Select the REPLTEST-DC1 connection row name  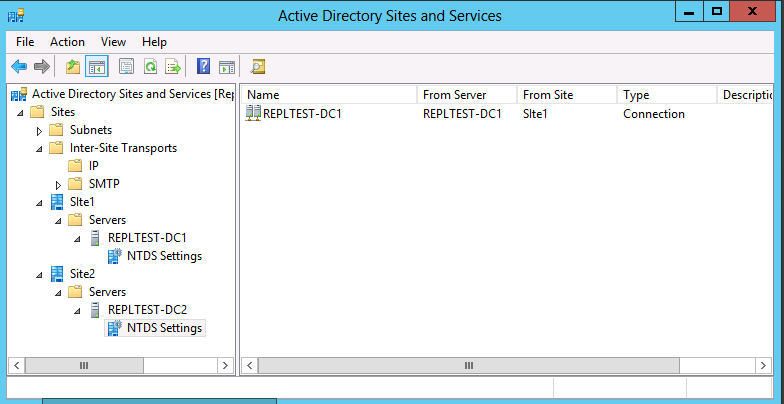(302, 114)
